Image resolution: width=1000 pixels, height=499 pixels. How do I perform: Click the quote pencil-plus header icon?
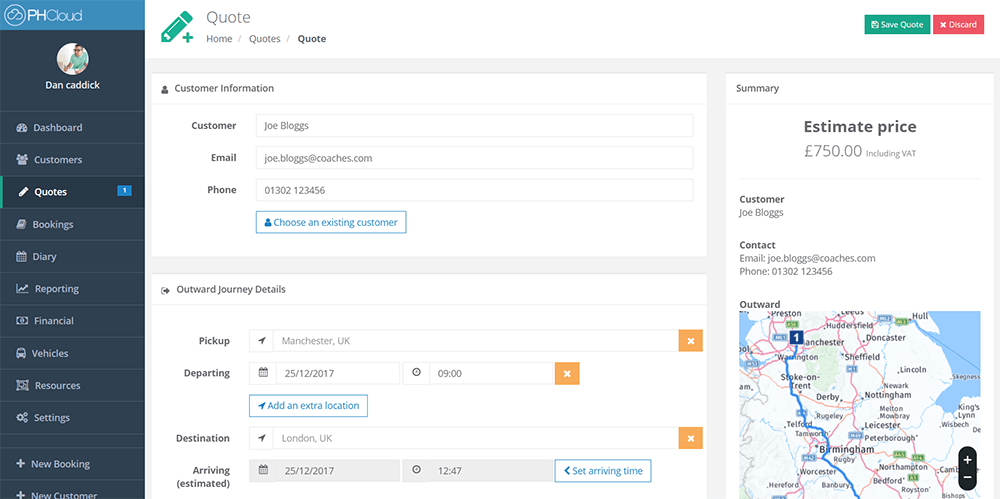click(177, 27)
